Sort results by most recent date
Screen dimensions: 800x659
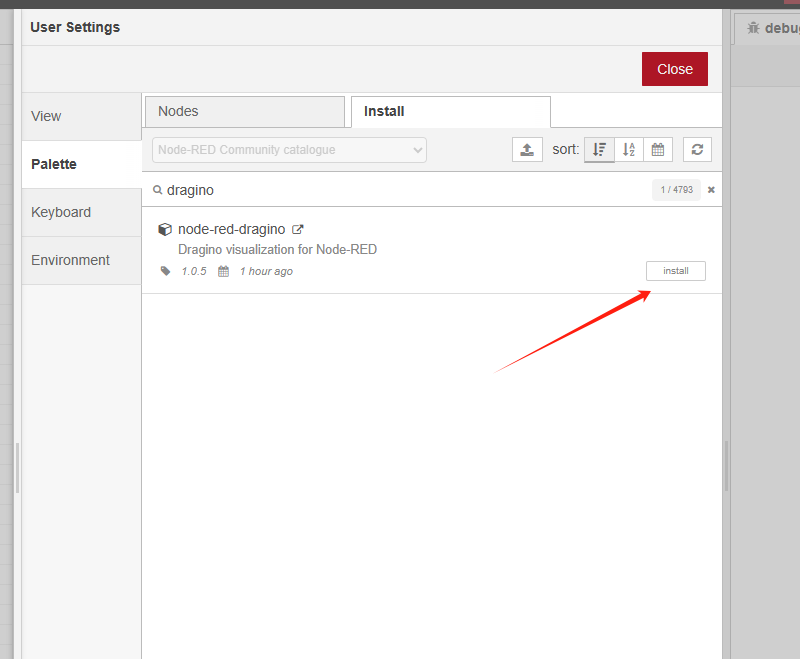[658, 149]
